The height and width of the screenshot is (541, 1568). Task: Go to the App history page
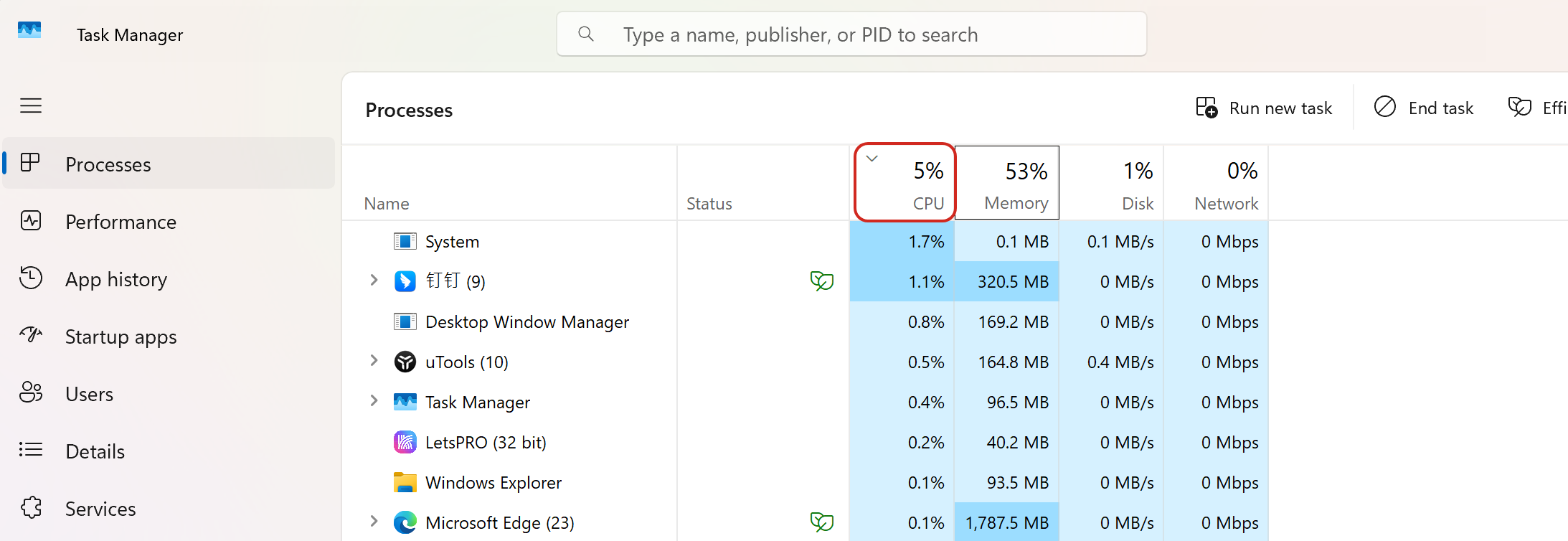(x=116, y=279)
